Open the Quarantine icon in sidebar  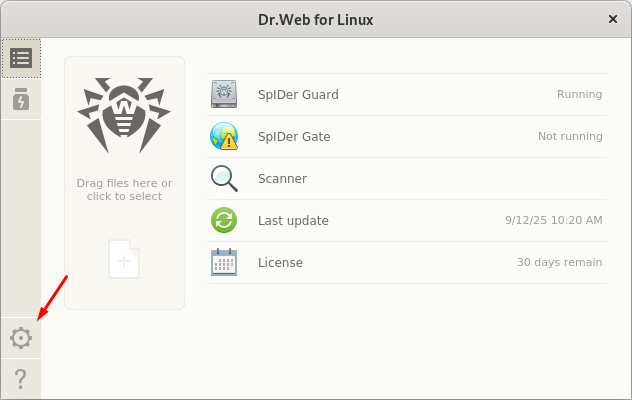21,99
